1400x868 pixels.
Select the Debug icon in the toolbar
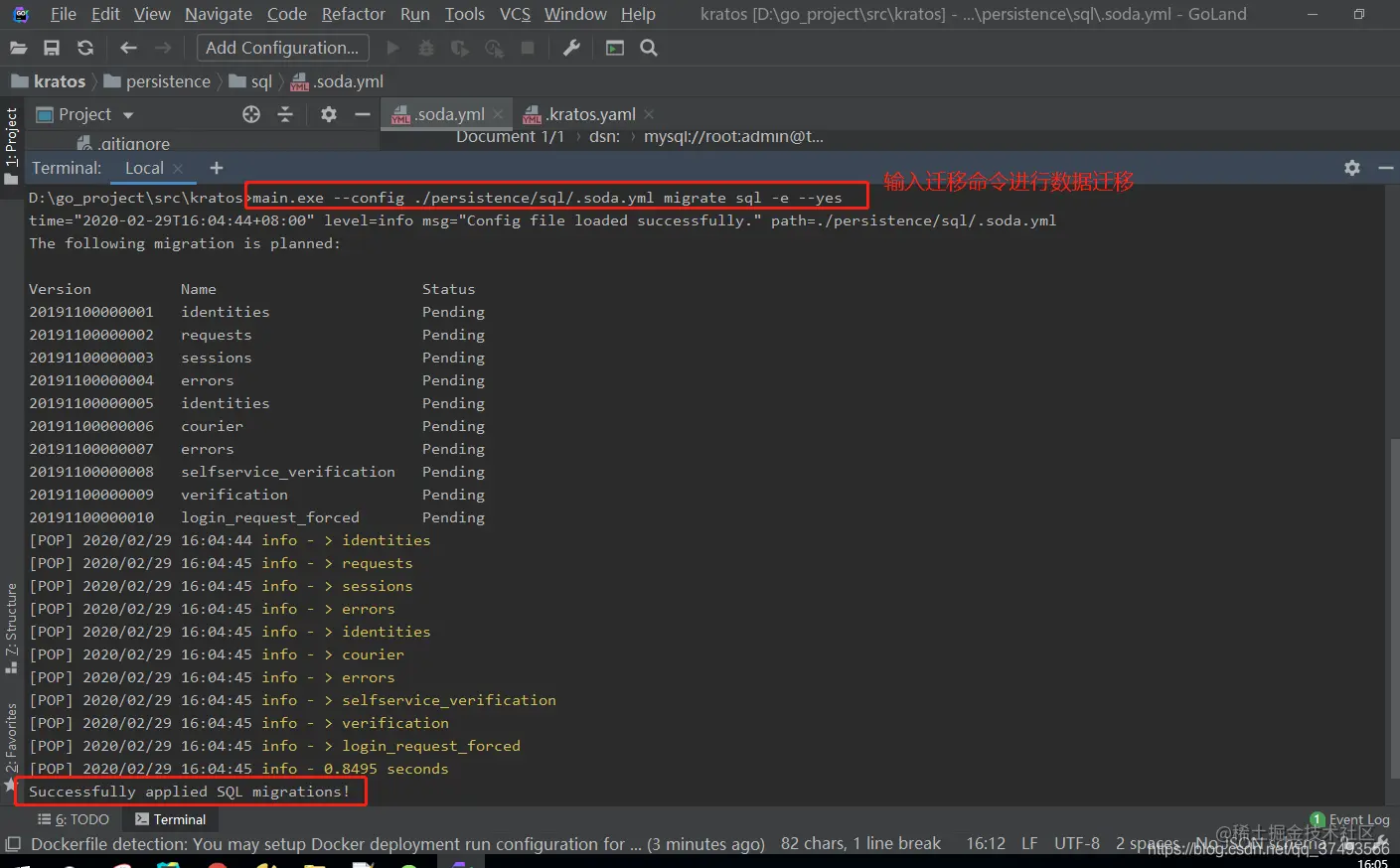pos(425,47)
